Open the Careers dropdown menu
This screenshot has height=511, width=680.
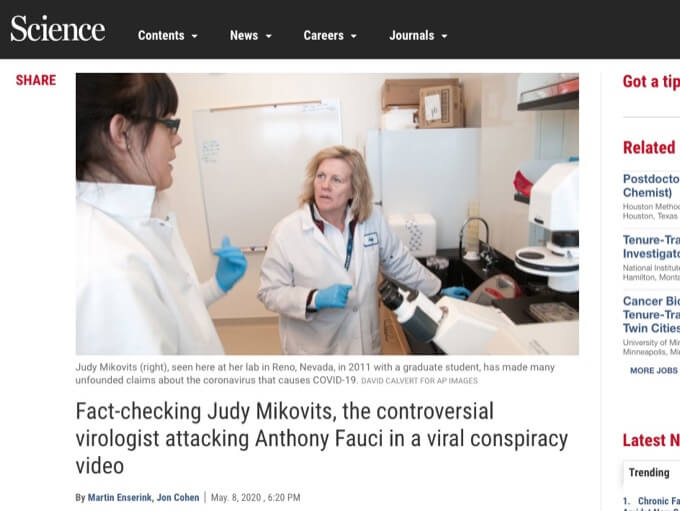[330, 36]
